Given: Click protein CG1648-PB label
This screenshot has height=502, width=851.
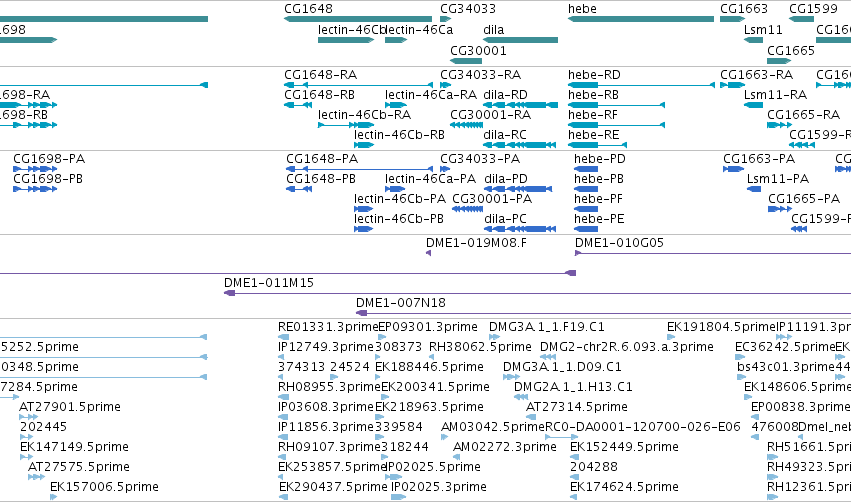Looking at the screenshot, I should (x=321, y=179).
